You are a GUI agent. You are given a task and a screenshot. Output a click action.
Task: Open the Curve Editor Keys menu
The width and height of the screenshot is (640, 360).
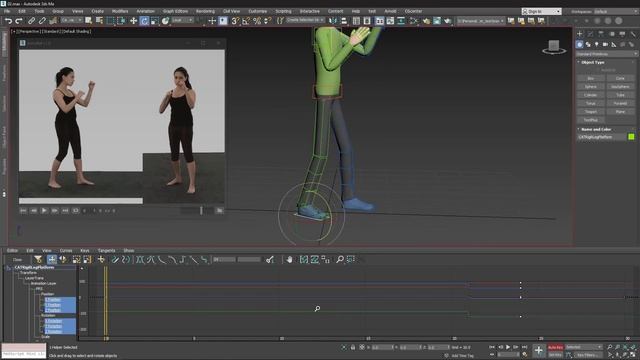pos(84,251)
